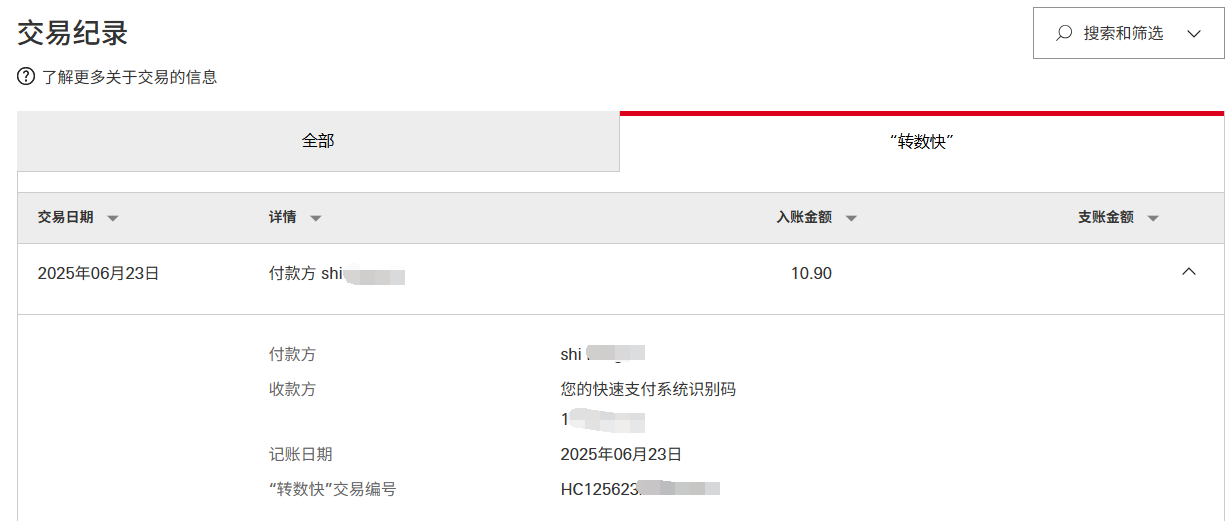Image resolution: width=1231 pixels, height=521 pixels.
Task: Click the sort arrow beside 详情
Action: point(315,218)
